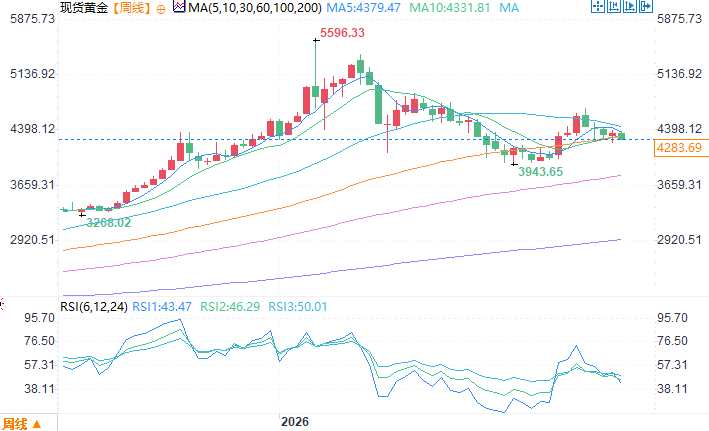Image resolution: width=709 pixels, height=431 pixels.
Task: Click the RSI3:50.01 reading
Action: pos(298,307)
